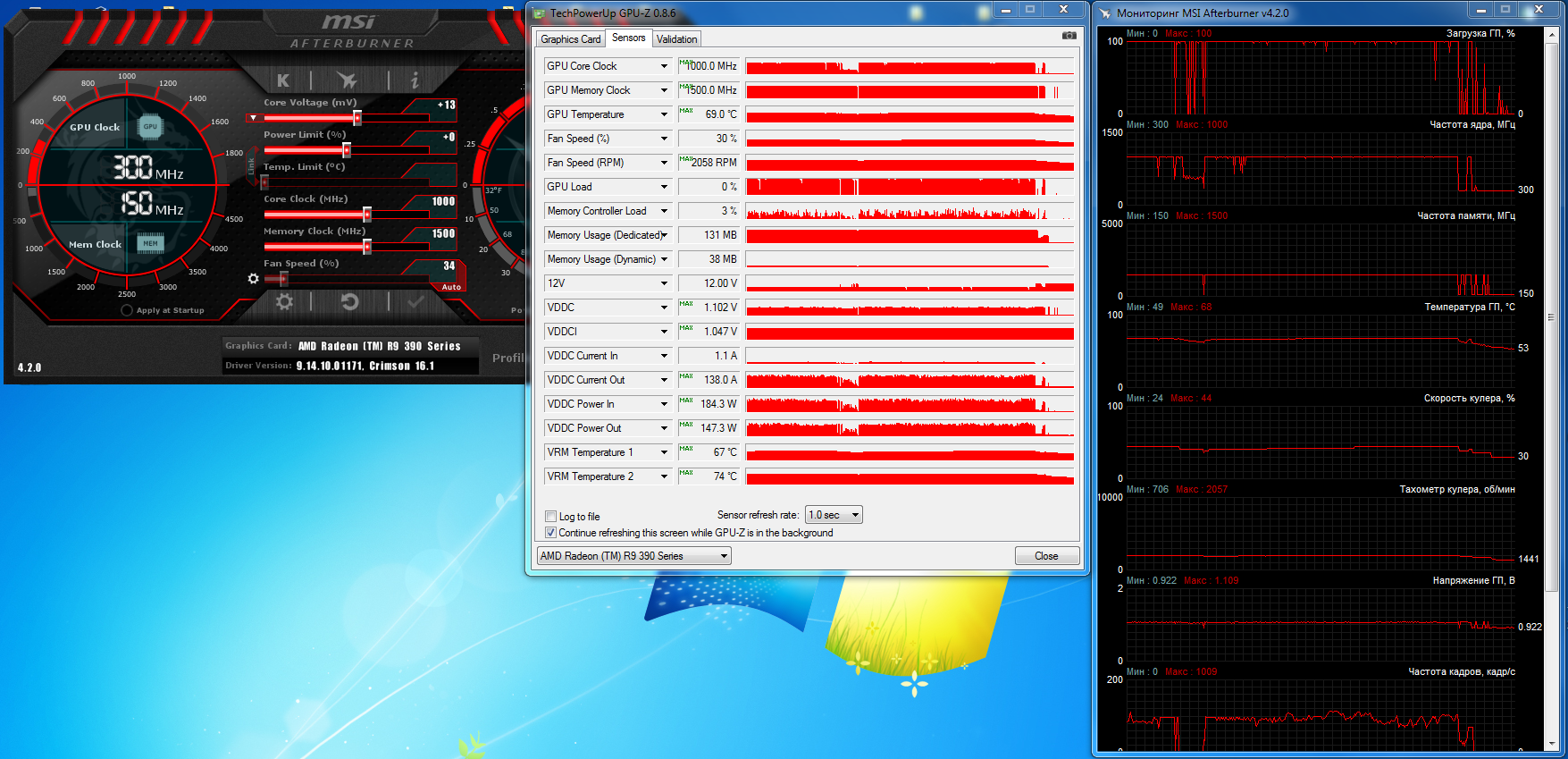
Task: Open the Sensor refresh rate dropdown
Action: coord(834,515)
